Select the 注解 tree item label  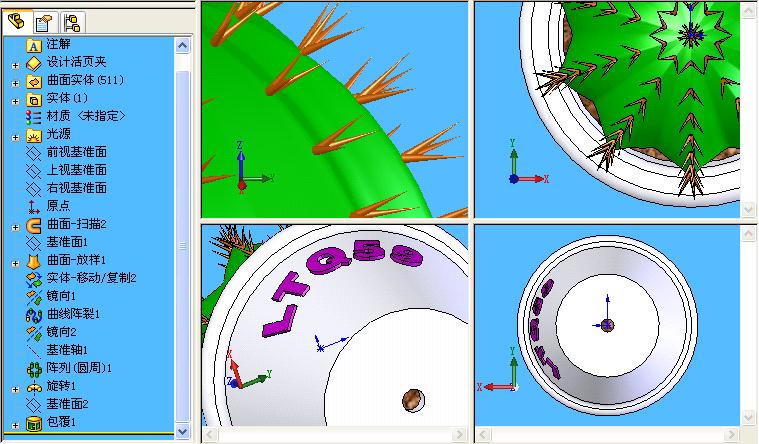click(x=59, y=44)
